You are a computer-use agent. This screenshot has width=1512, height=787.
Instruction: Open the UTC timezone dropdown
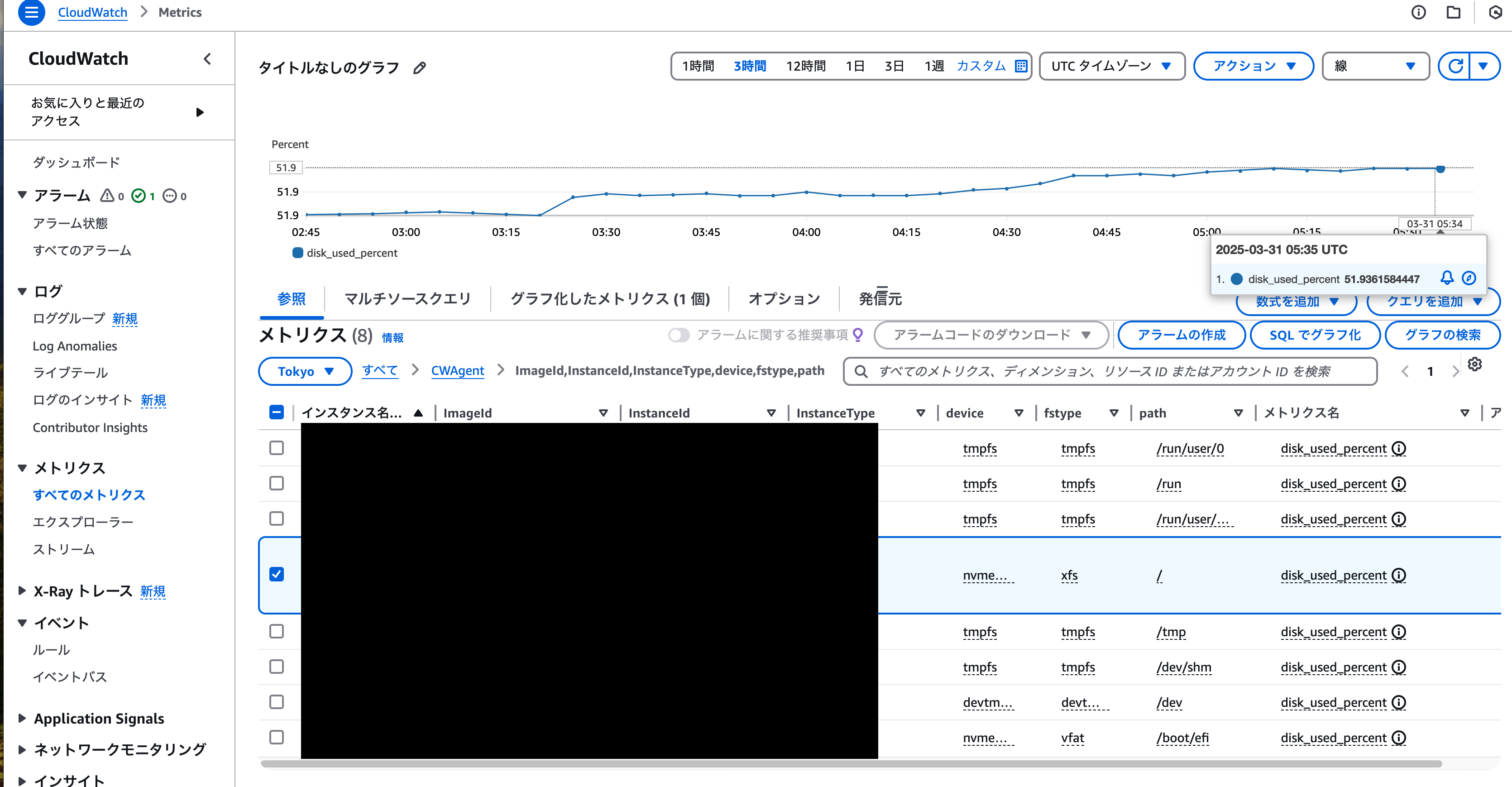[1112, 66]
